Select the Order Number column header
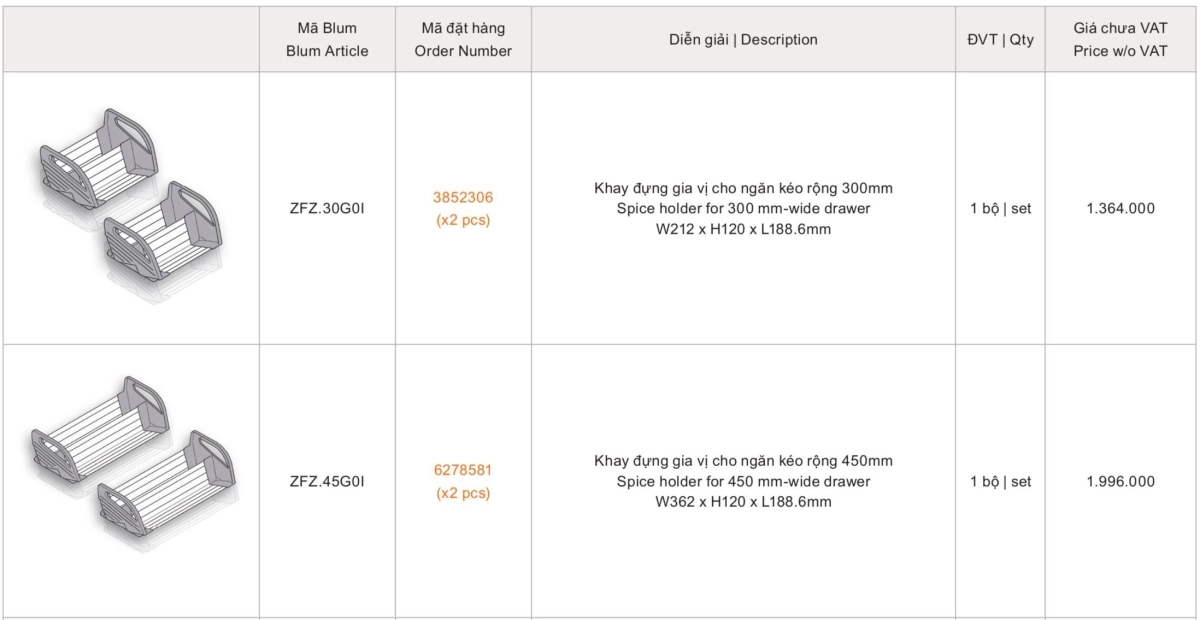This screenshot has height=620, width=1200. (x=463, y=39)
